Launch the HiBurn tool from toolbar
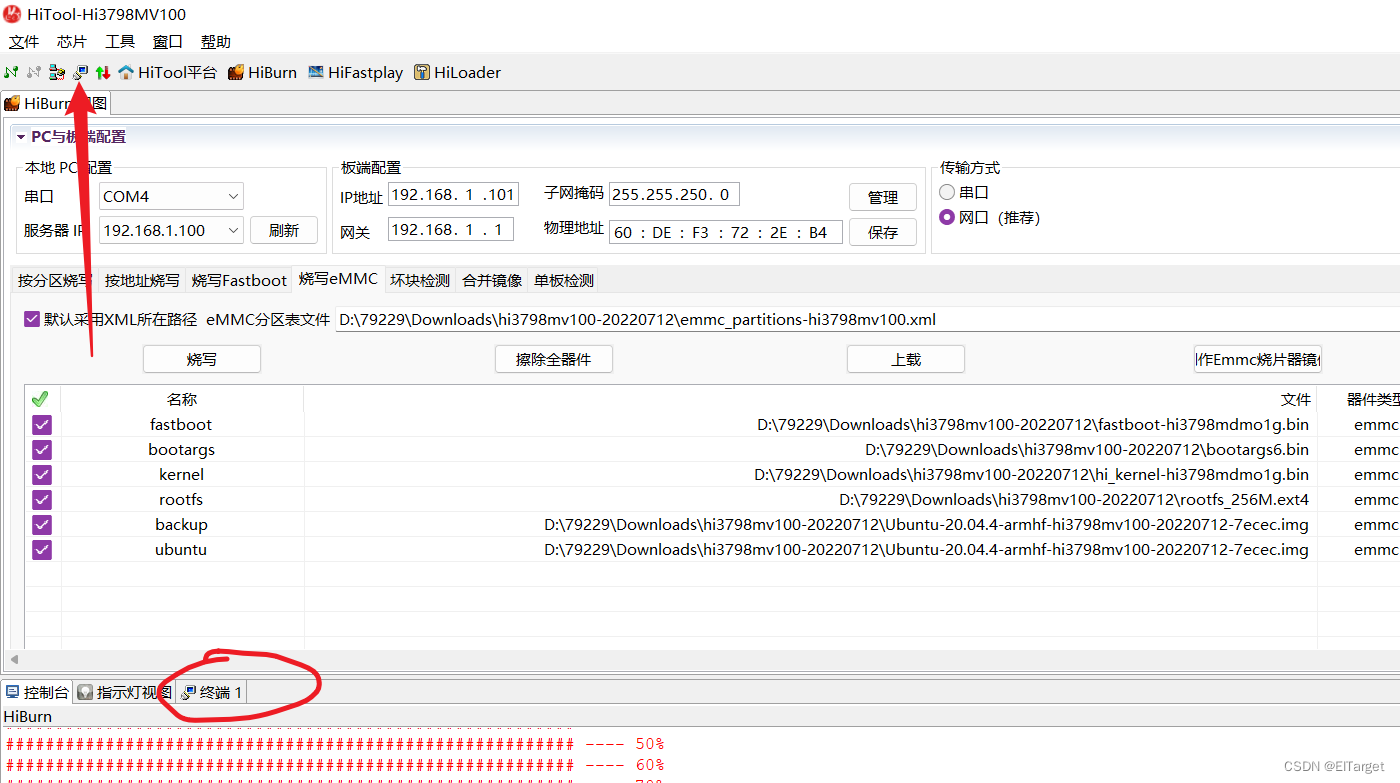1400x783 pixels. pyautogui.click(x=262, y=72)
